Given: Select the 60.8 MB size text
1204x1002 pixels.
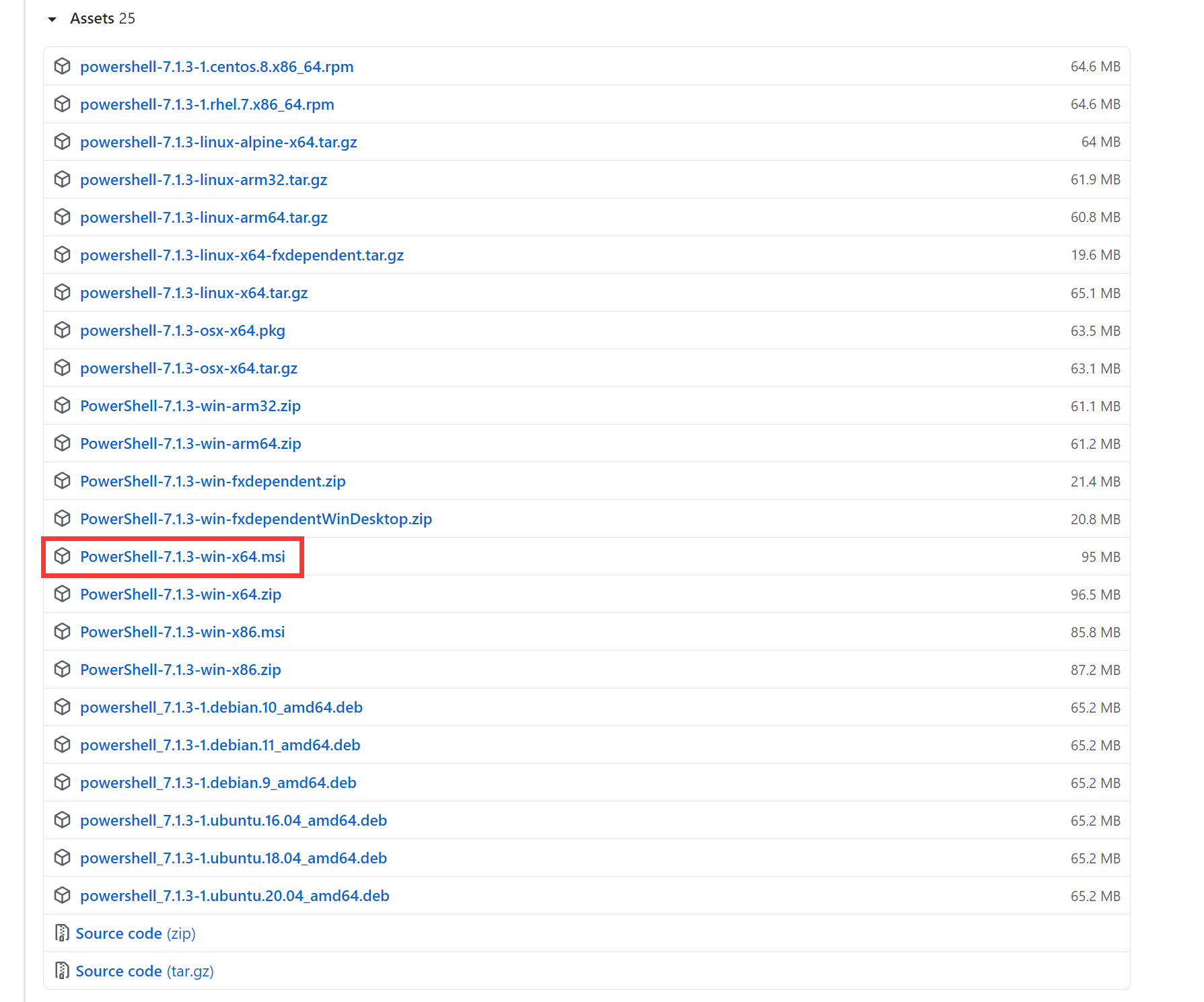Looking at the screenshot, I should pyautogui.click(x=1096, y=217).
